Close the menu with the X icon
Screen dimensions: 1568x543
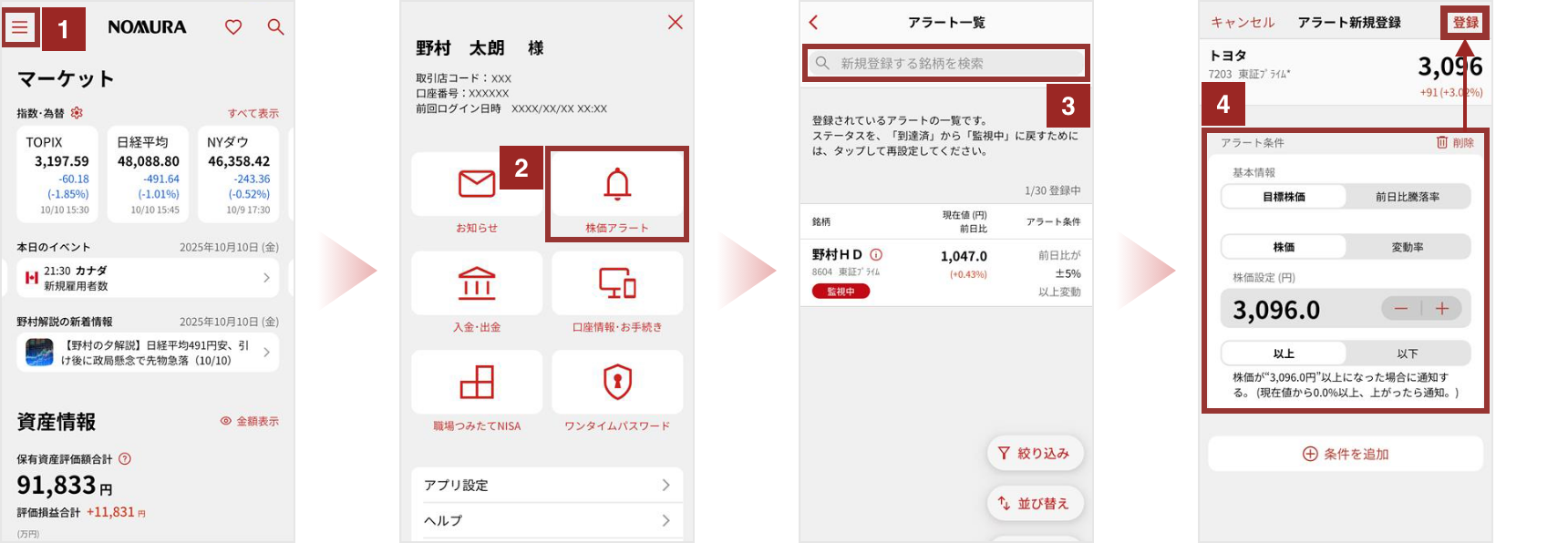(x=675, y=22)
